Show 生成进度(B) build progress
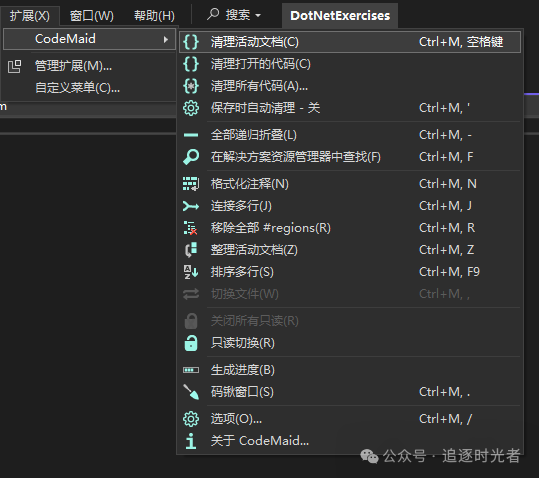This screenshot has width=539, height=478. pos(350,370)
